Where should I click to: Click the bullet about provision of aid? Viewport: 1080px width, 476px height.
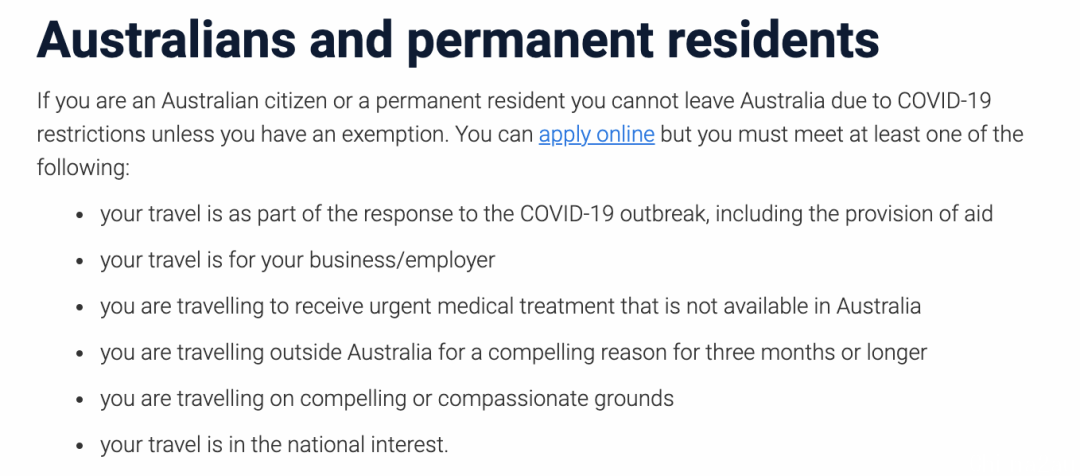547,214
